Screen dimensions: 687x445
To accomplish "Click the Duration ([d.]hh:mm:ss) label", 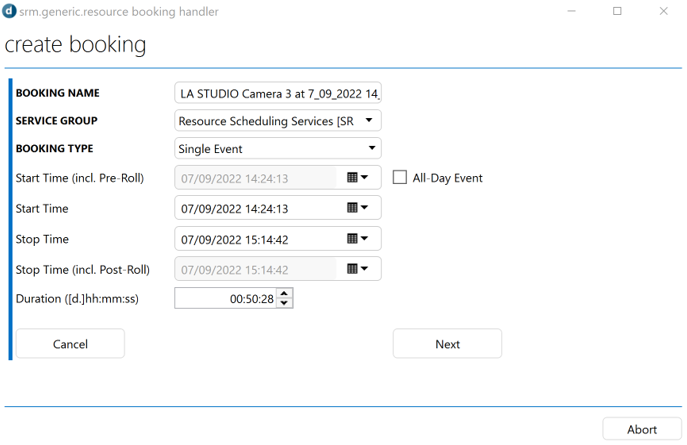I will [77, 299].
